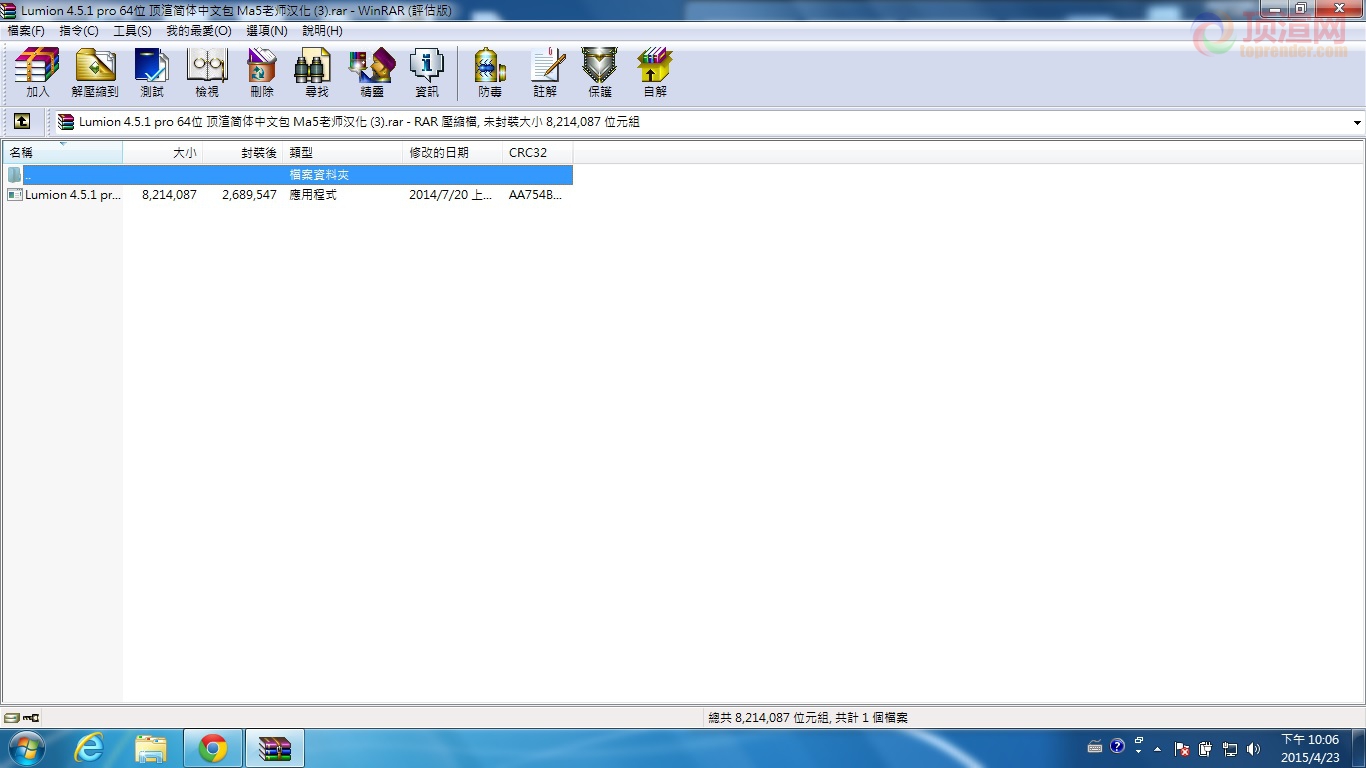
Task: Launch Internet Explorer from the taskbar
Action: click(89, 748)
